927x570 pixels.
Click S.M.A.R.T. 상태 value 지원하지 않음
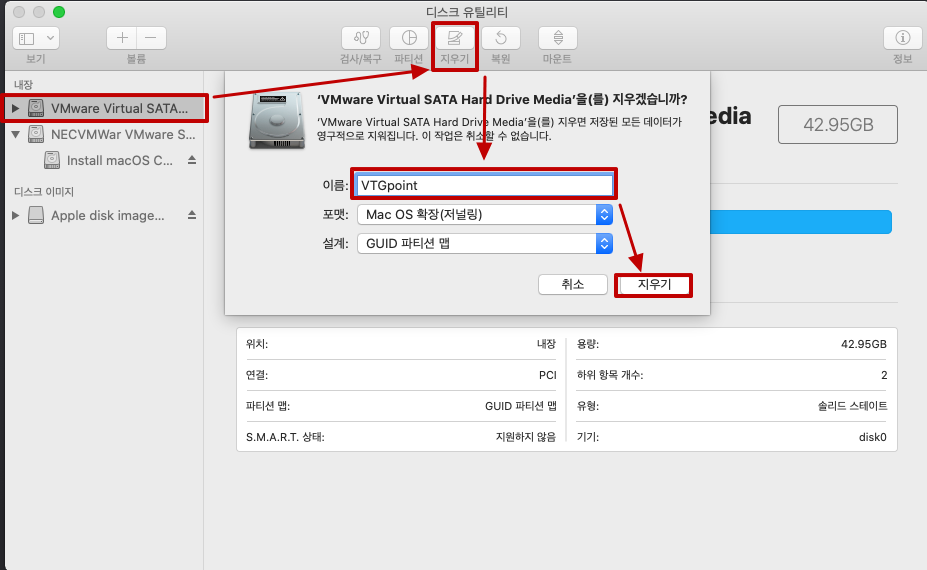pyautogui.click(x=526, y=437)
